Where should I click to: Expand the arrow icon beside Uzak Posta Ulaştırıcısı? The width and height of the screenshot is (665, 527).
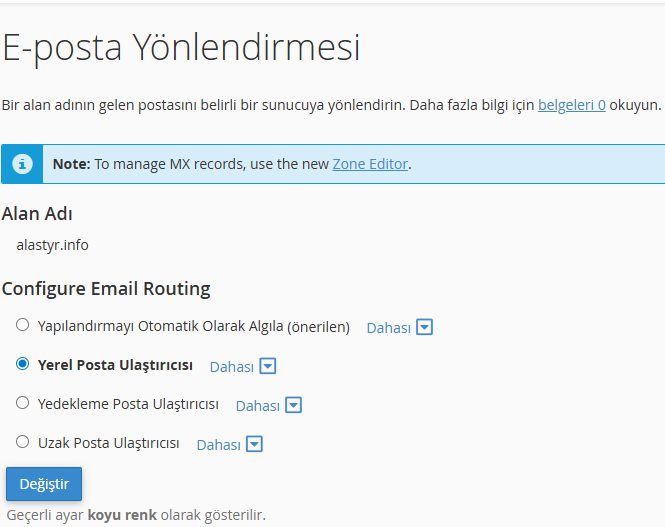[x=254, y=444]
